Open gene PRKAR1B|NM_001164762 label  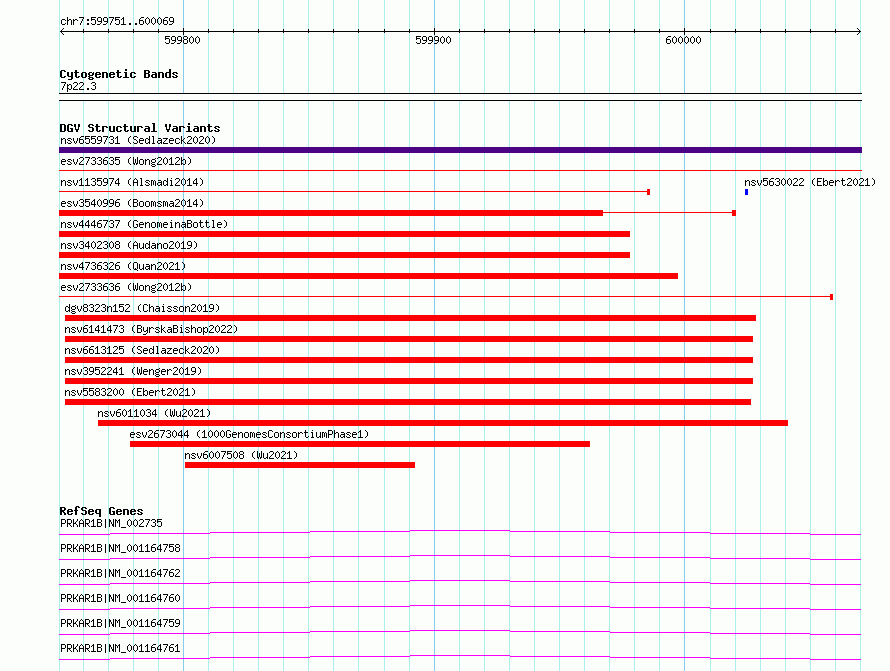coord(120,573)
